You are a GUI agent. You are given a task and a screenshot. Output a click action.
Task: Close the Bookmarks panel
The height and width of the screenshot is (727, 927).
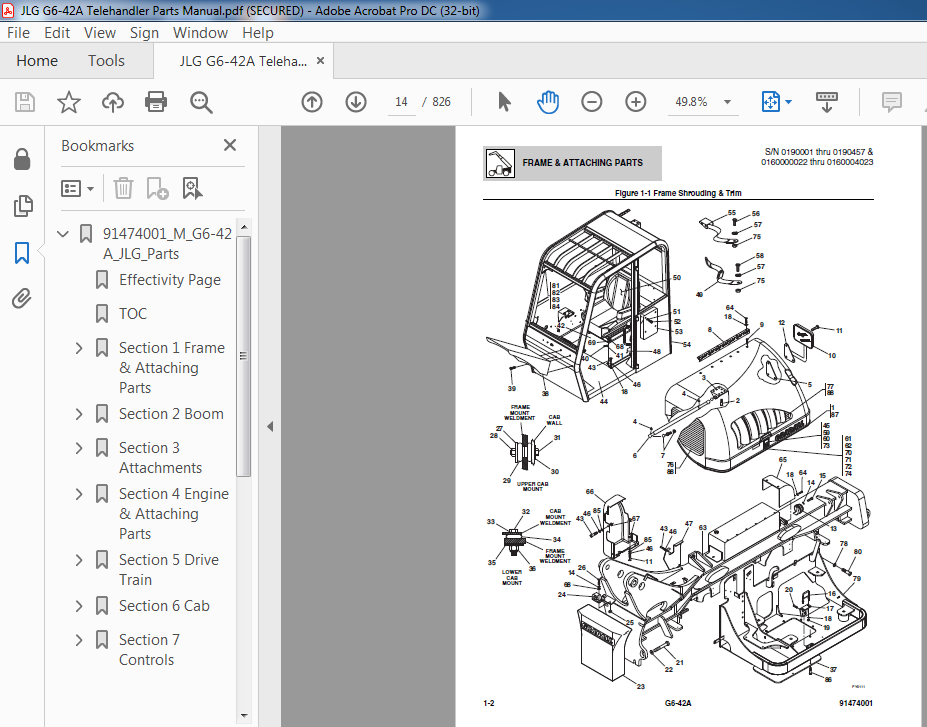pyautogui.click(x=230, y=145)
